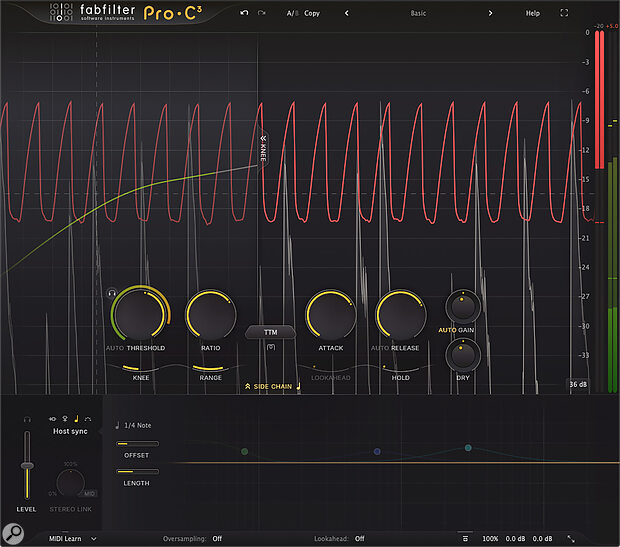Screen dimensions: 620x547
Task: Click the DRY knob
Action: [463, 356]
